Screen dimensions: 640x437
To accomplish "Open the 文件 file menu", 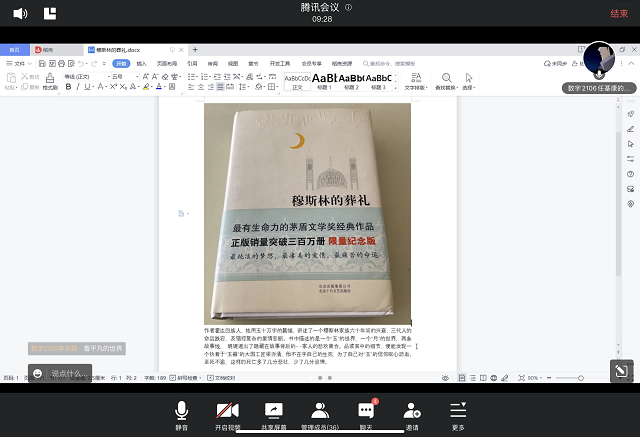I will click(19, 63).
